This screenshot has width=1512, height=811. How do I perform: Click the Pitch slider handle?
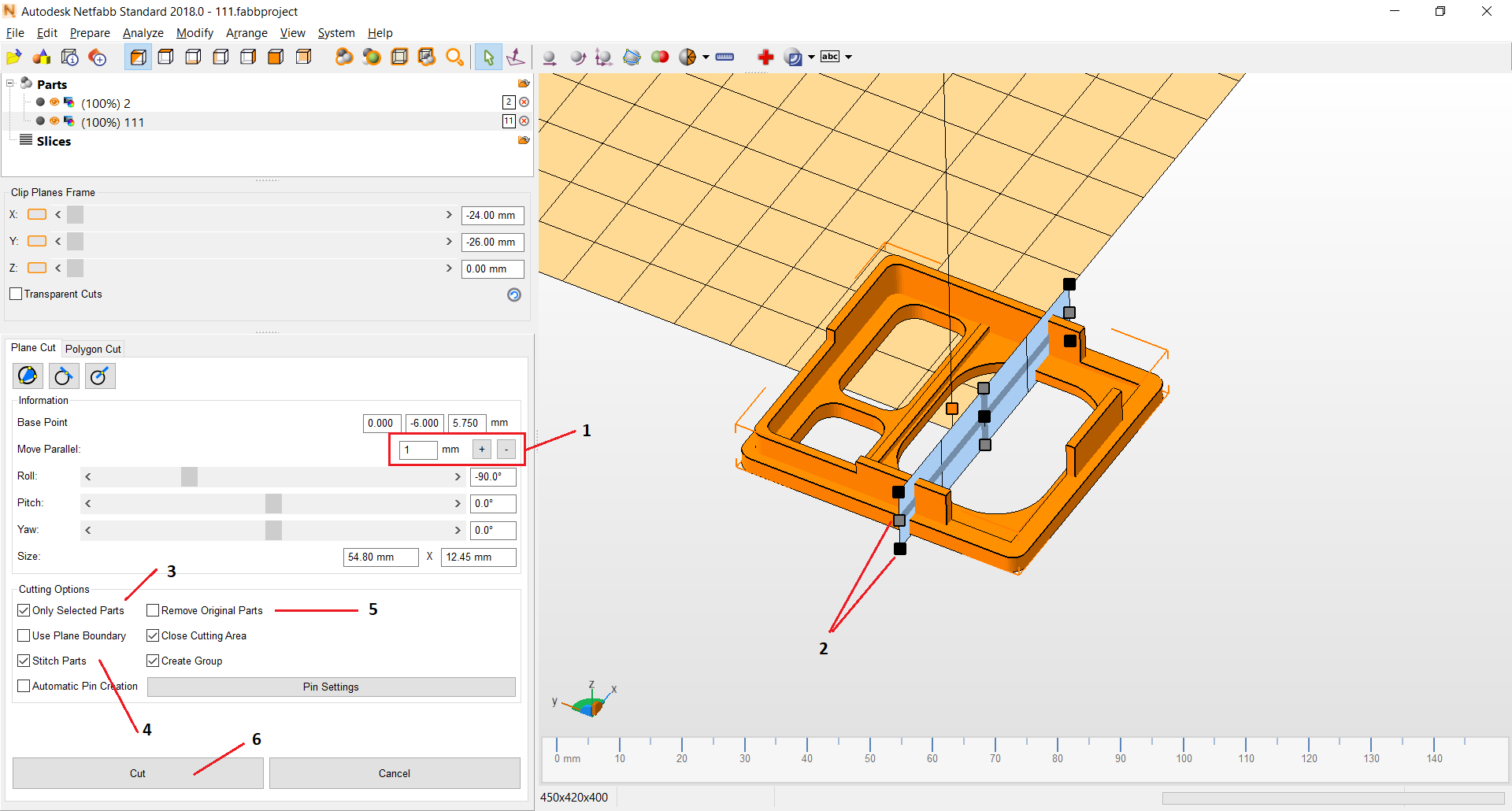pyautogui.click(x=273, y=503)
